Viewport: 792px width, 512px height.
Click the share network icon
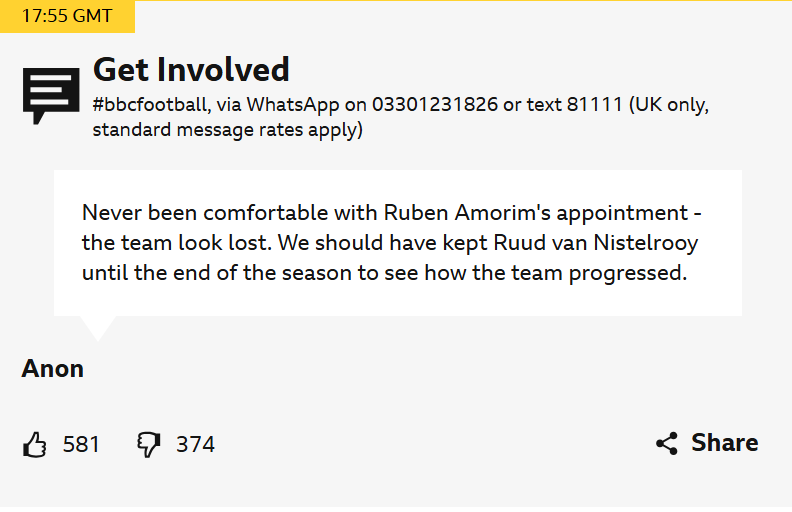tap(667, 443)
